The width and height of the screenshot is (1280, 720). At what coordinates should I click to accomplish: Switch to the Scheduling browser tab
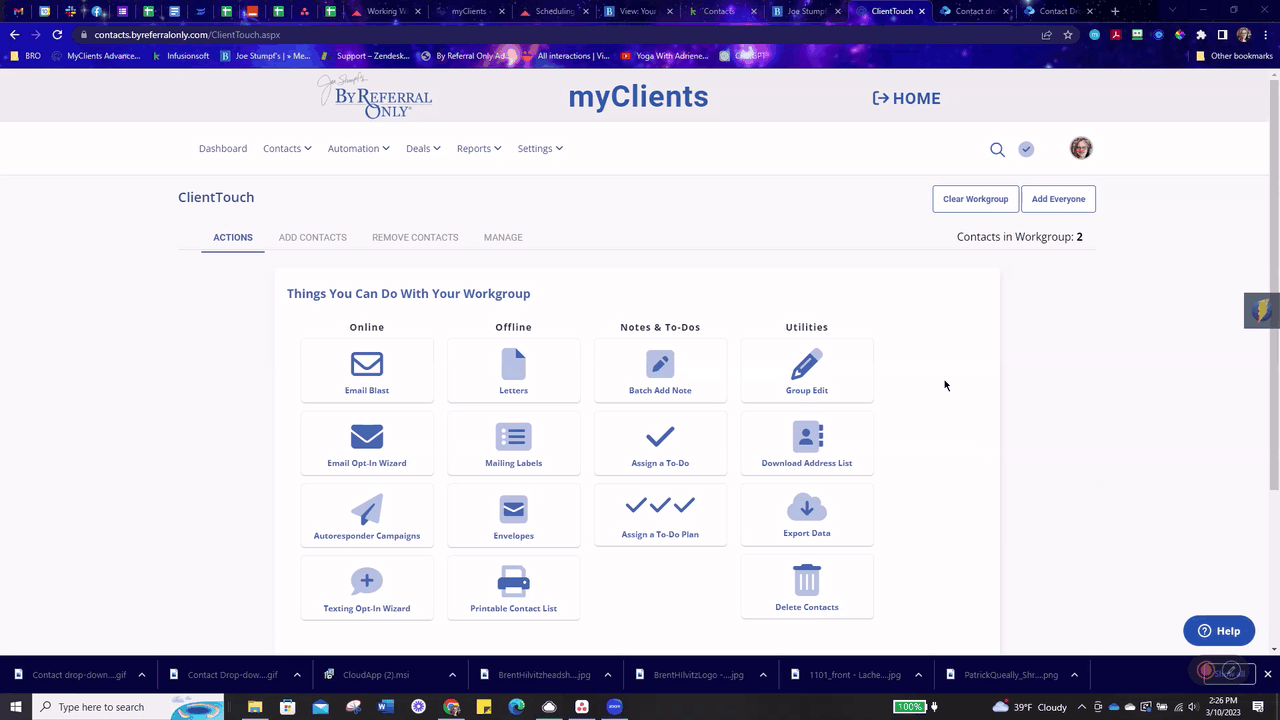coord(555,11)
